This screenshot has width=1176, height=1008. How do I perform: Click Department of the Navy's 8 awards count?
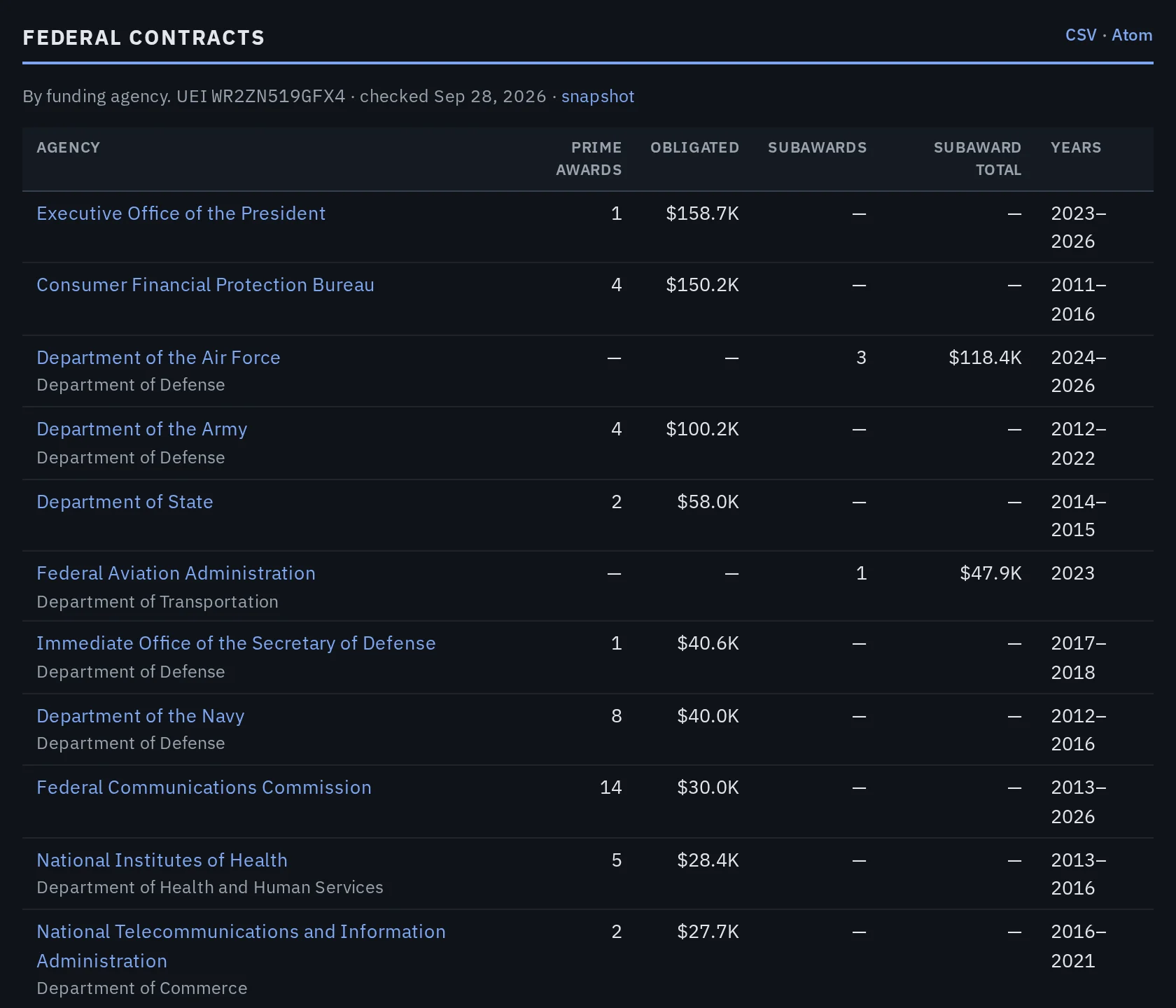616,716
